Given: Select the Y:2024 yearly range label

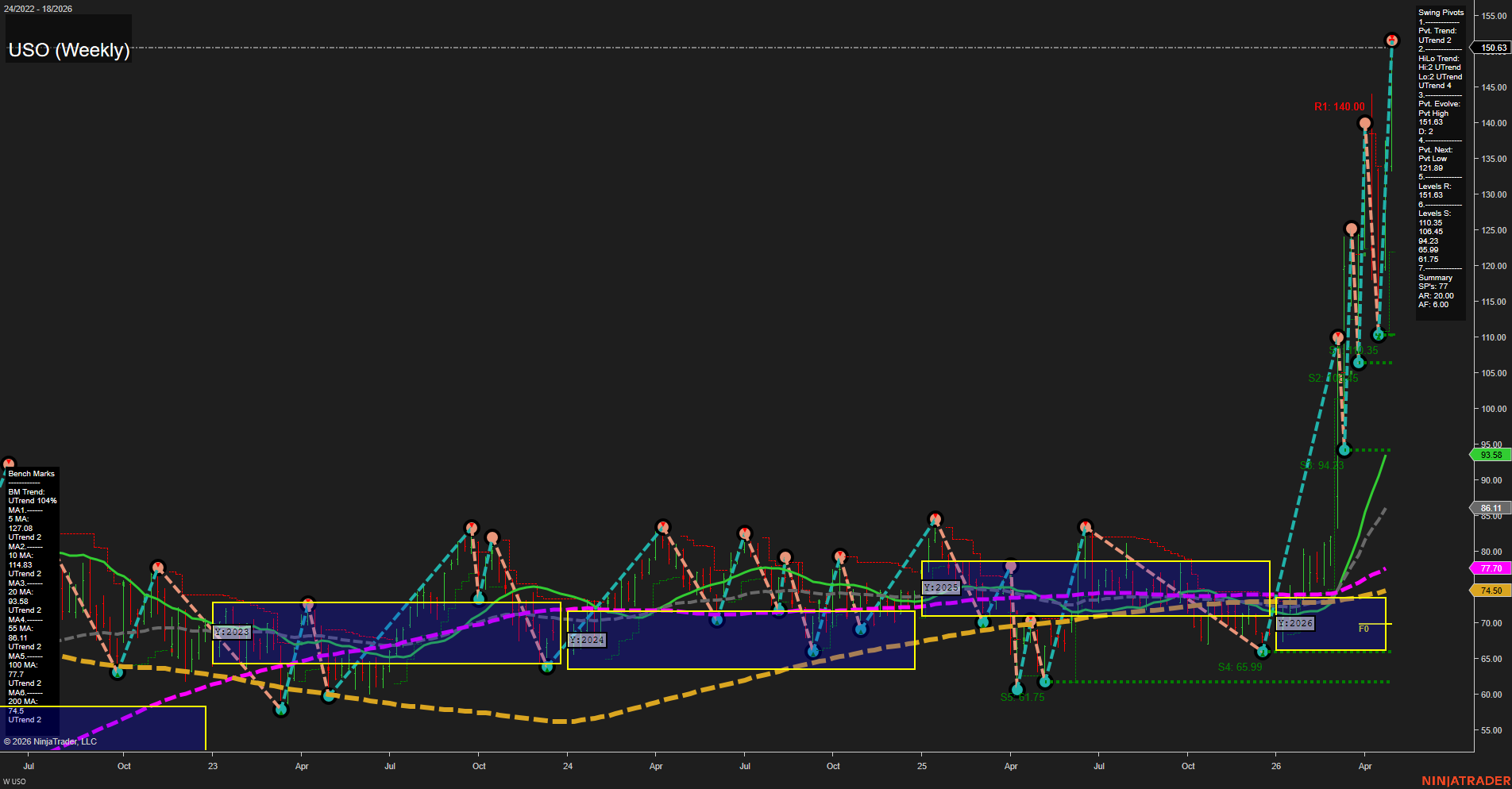Looking at the screenshot, I should (588, 638).
